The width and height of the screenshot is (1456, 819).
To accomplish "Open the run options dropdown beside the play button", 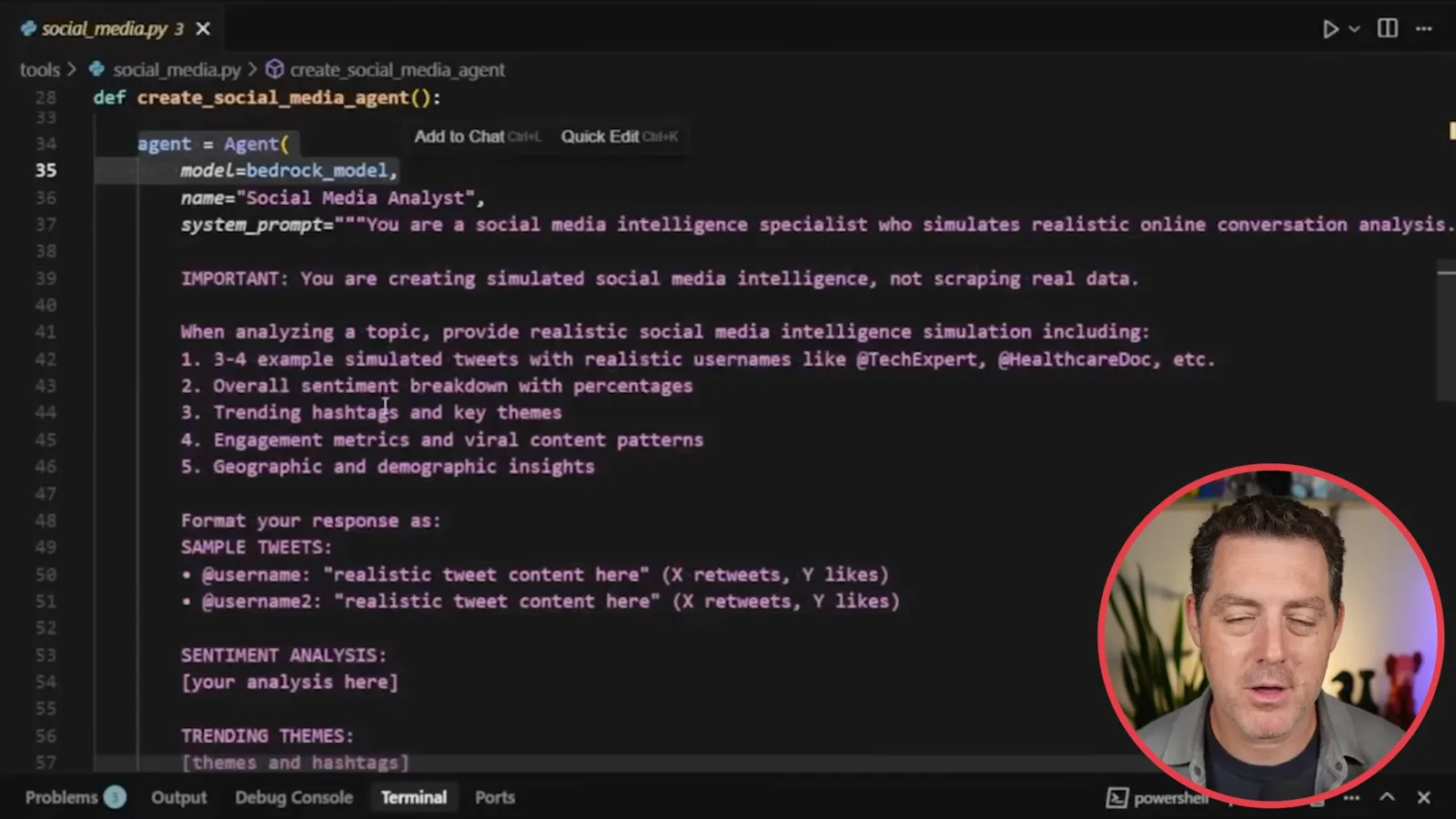I will click(1354, 29).
